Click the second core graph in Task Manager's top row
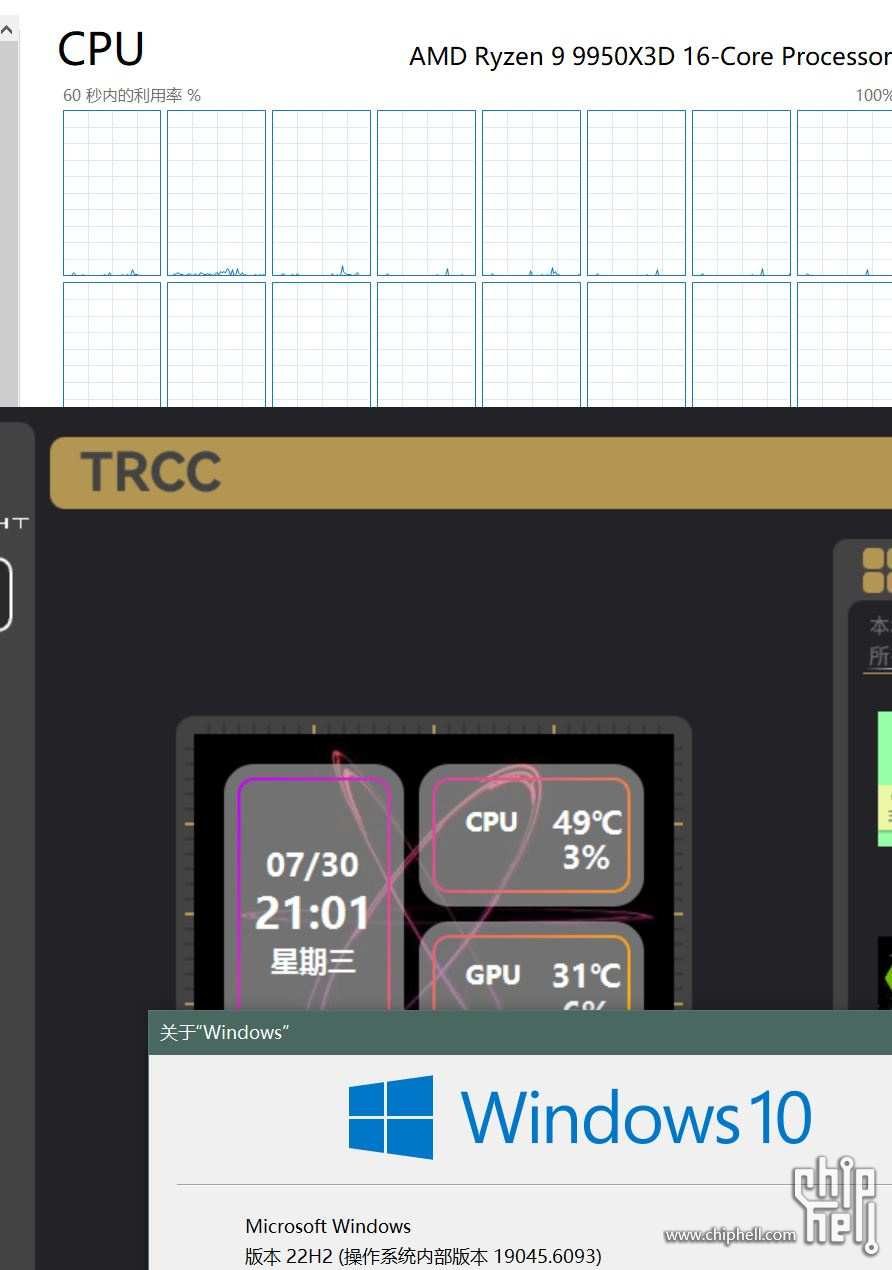892x1270 pixels. point(216,193)
